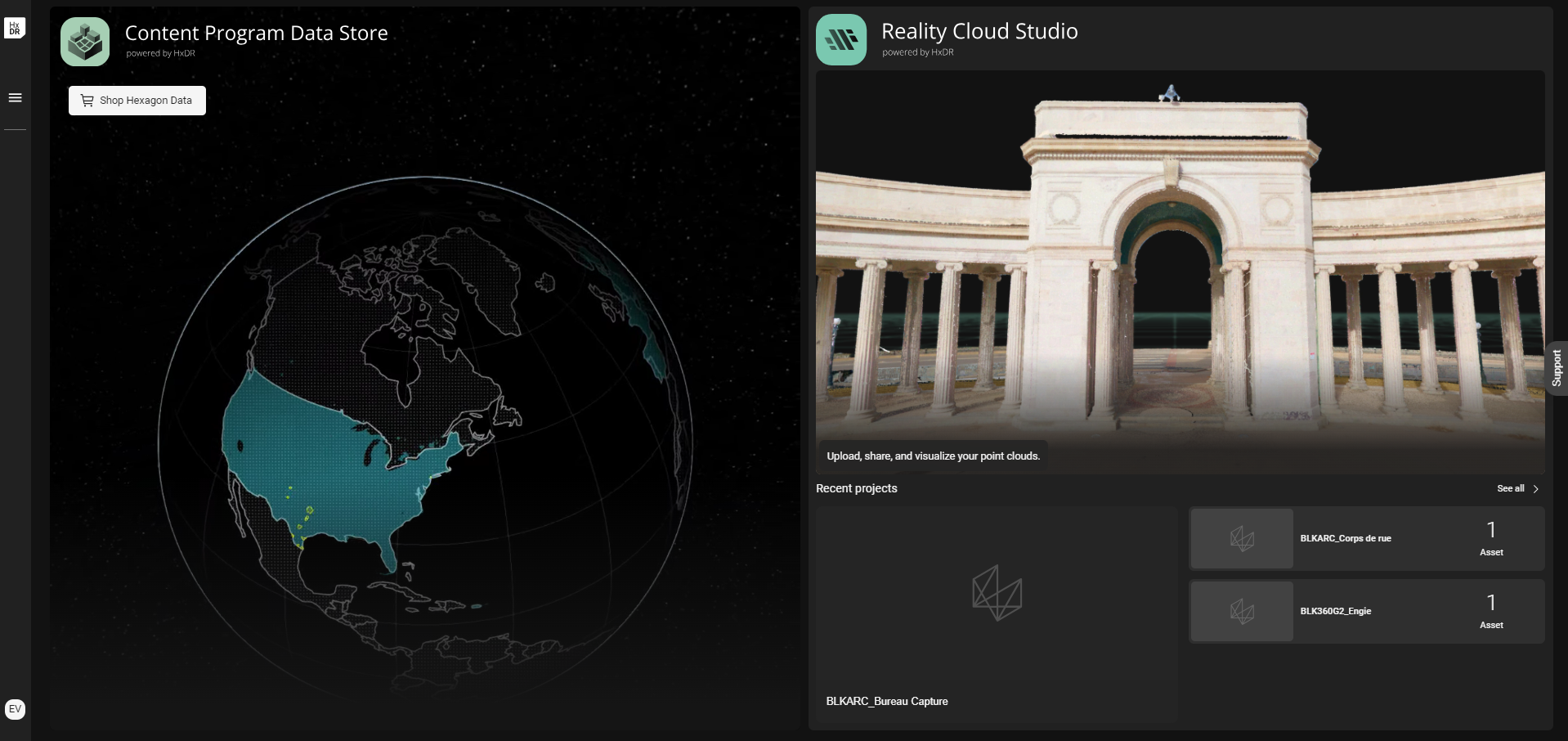Click the shopping cart icon in Shop button
The image size is (1568, 741).
pos(87,101)
